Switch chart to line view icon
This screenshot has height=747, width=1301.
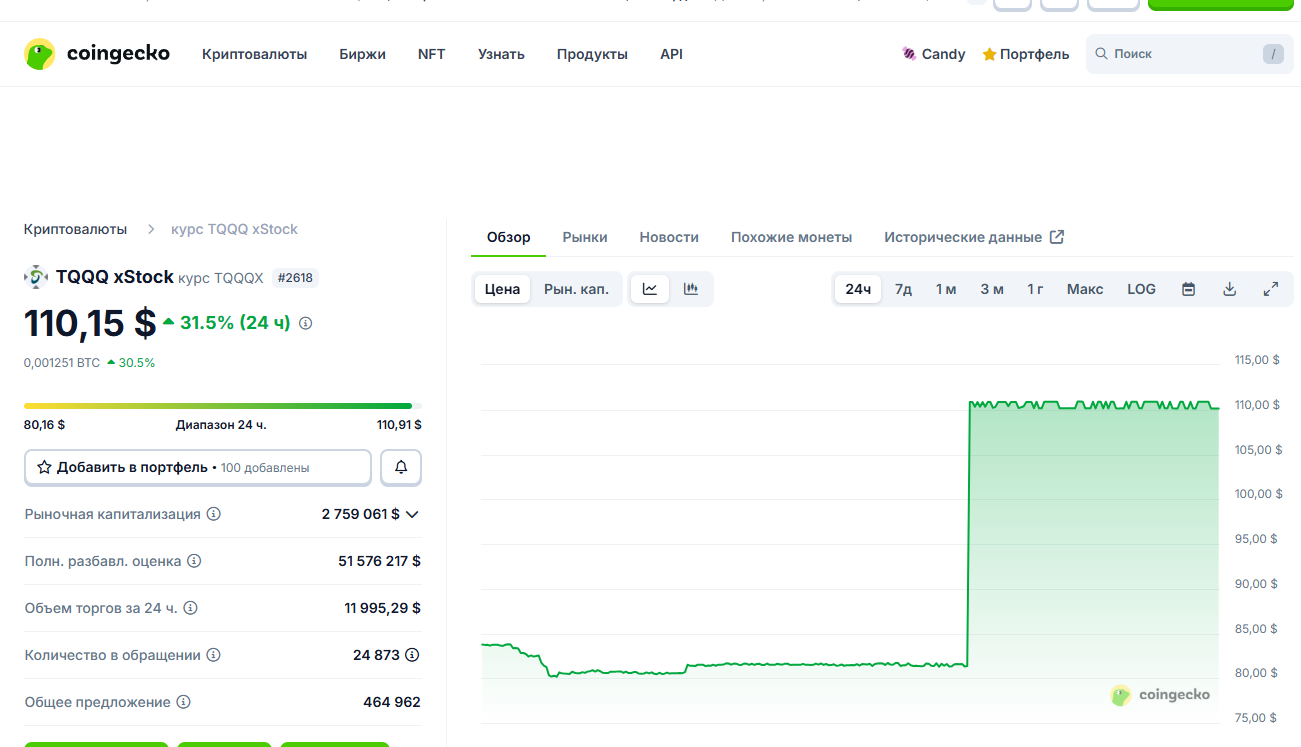point(650,289)
